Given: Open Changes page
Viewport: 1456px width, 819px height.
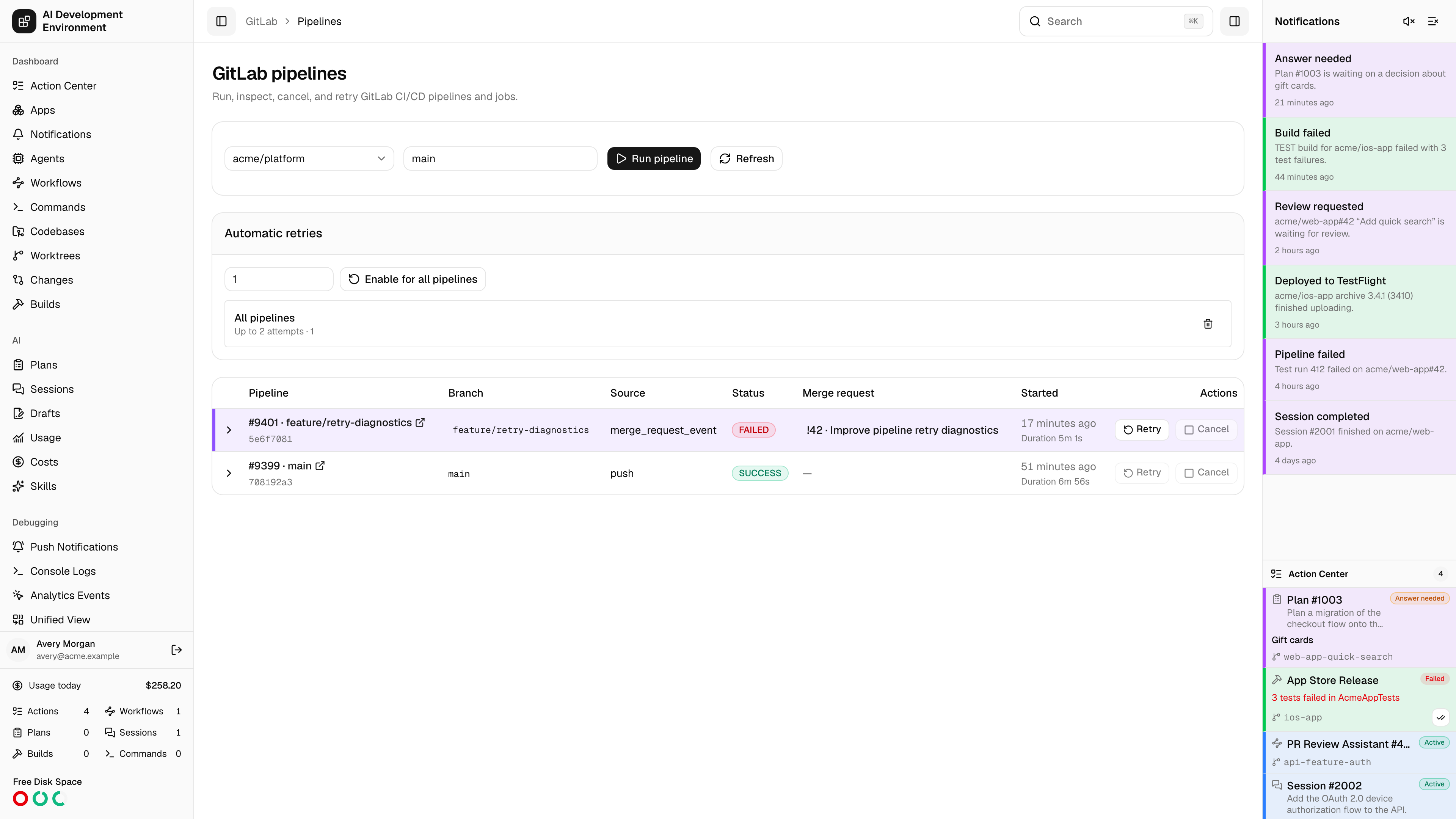Looking at the screenshot, I should click(97, 280).
